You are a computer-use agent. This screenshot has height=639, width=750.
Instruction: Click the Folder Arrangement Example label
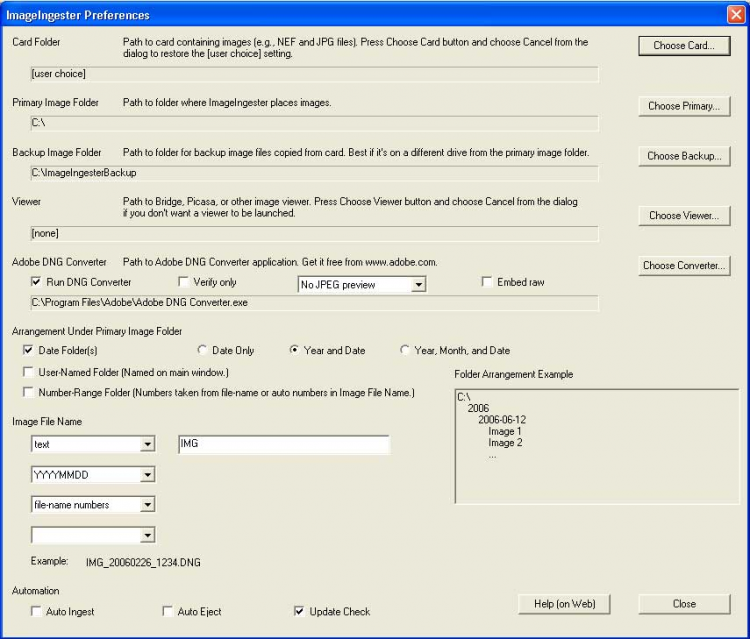[x=513, y=374]
